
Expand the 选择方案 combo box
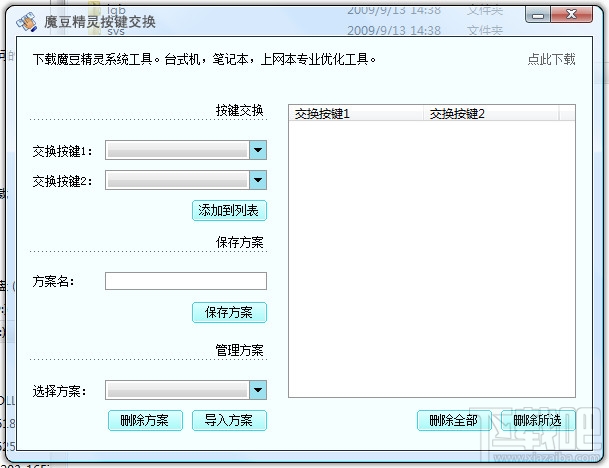(258, 390)
